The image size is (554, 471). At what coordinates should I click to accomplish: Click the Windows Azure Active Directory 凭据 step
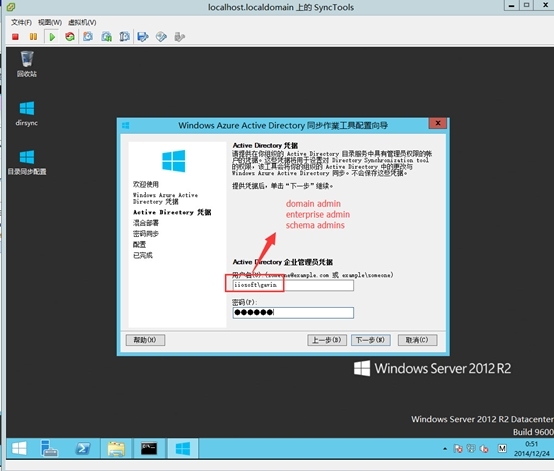click(165, 198)
